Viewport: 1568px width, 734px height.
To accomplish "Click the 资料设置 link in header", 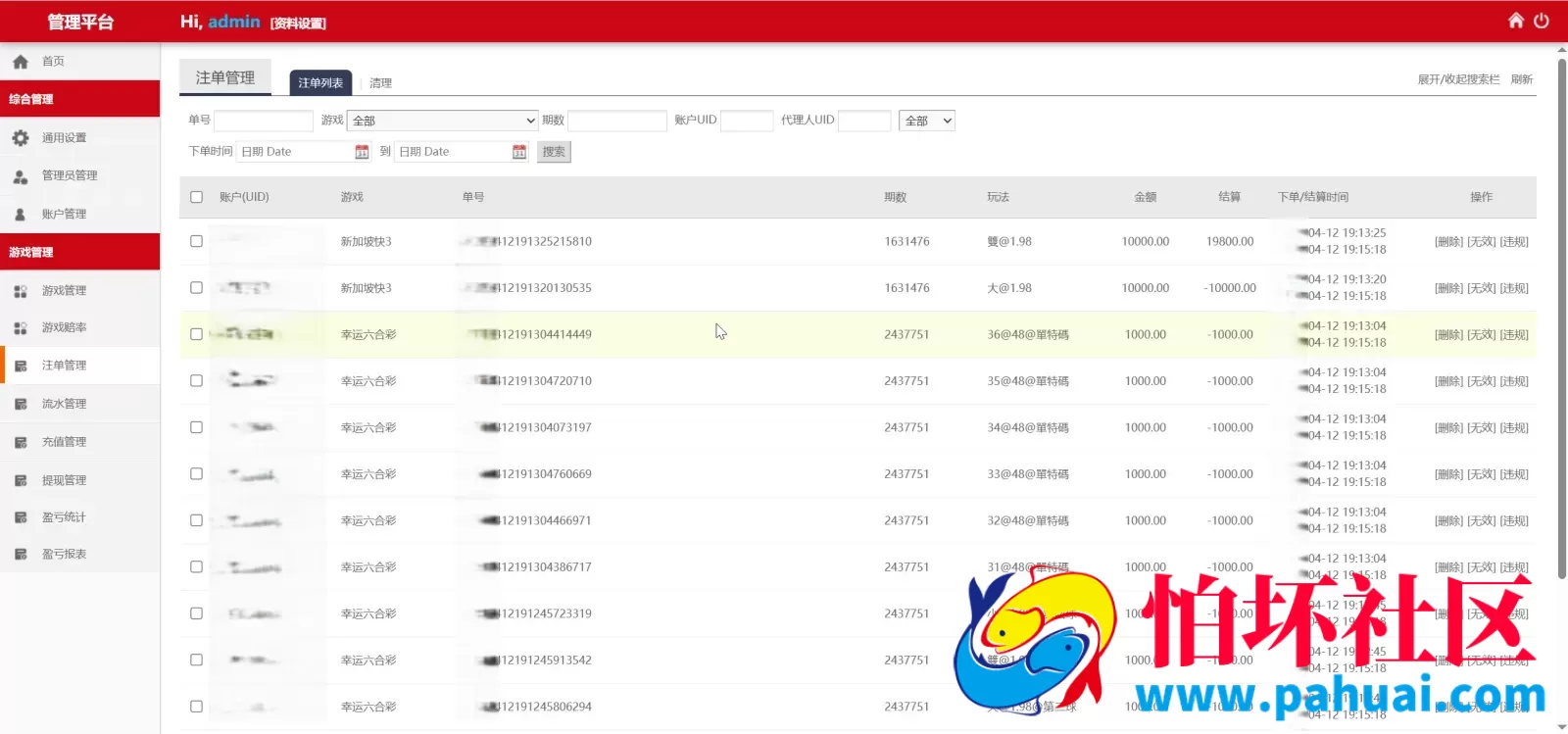I will coord(298,24).
